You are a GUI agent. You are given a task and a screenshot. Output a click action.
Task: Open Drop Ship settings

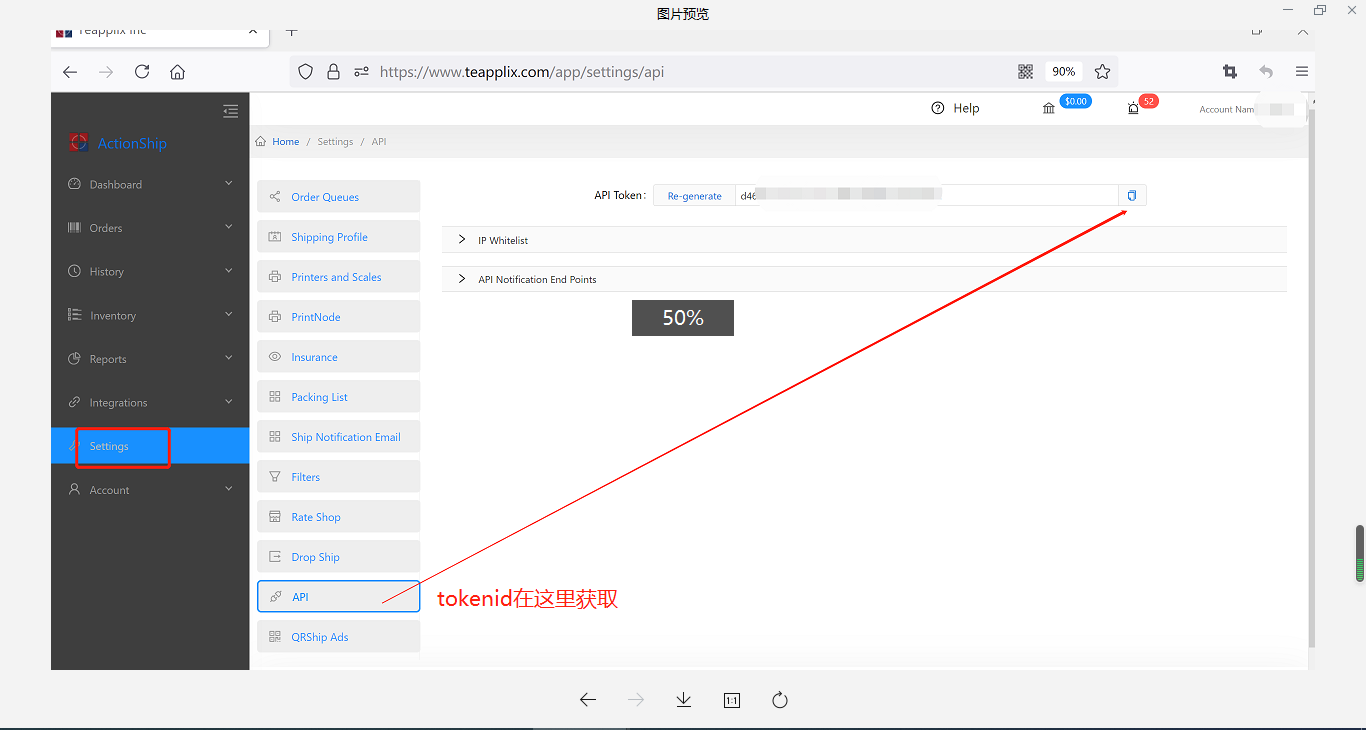pos(338,557)
